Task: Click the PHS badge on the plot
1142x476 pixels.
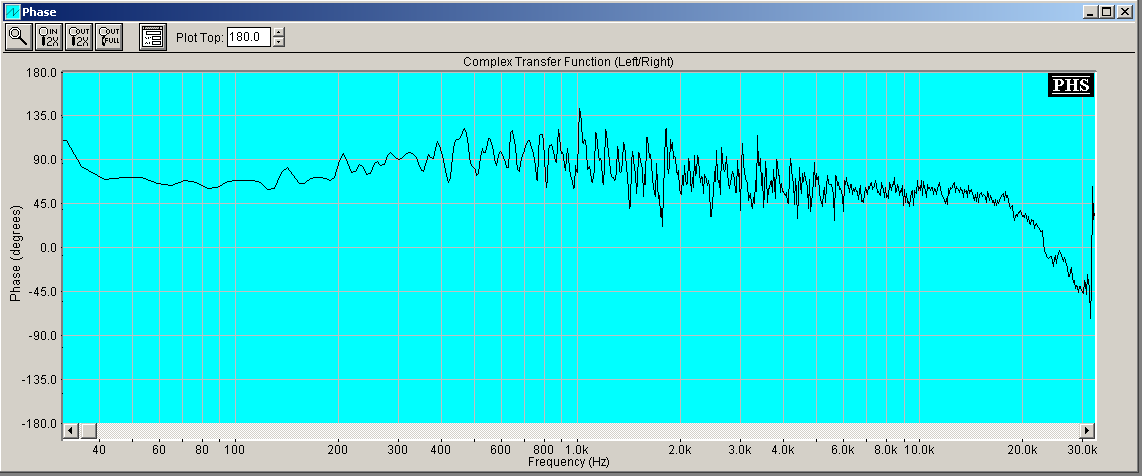Action: click(1071, 85)
